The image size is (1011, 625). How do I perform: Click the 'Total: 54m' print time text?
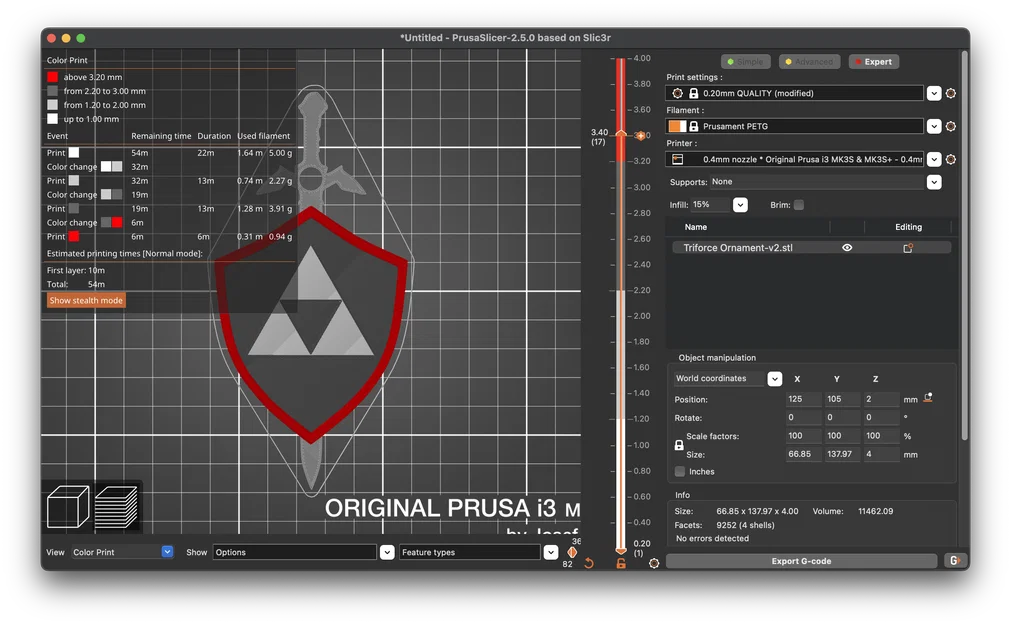point(75,284)
